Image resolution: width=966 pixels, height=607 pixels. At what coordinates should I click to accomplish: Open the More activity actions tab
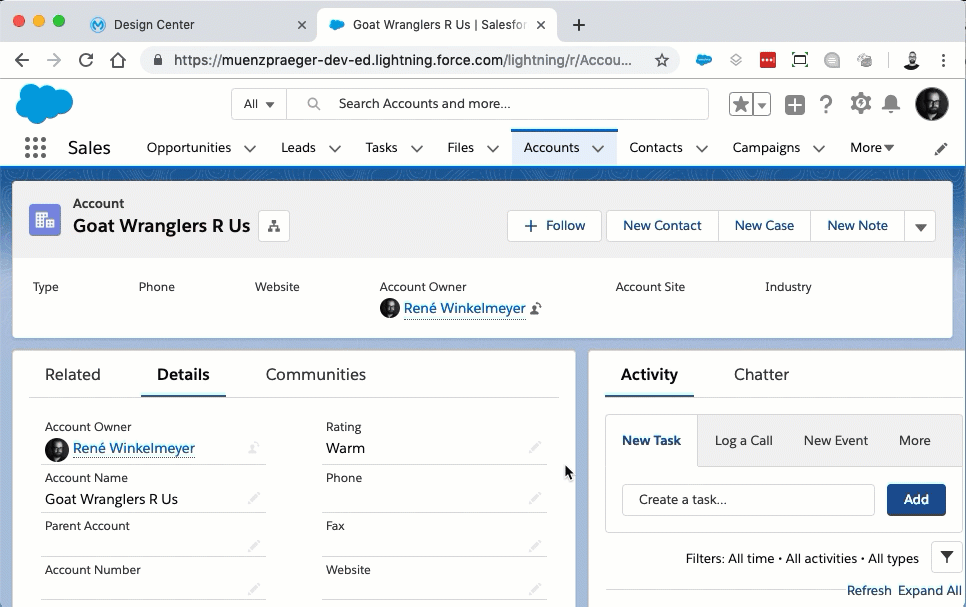(x=914, y=441)
